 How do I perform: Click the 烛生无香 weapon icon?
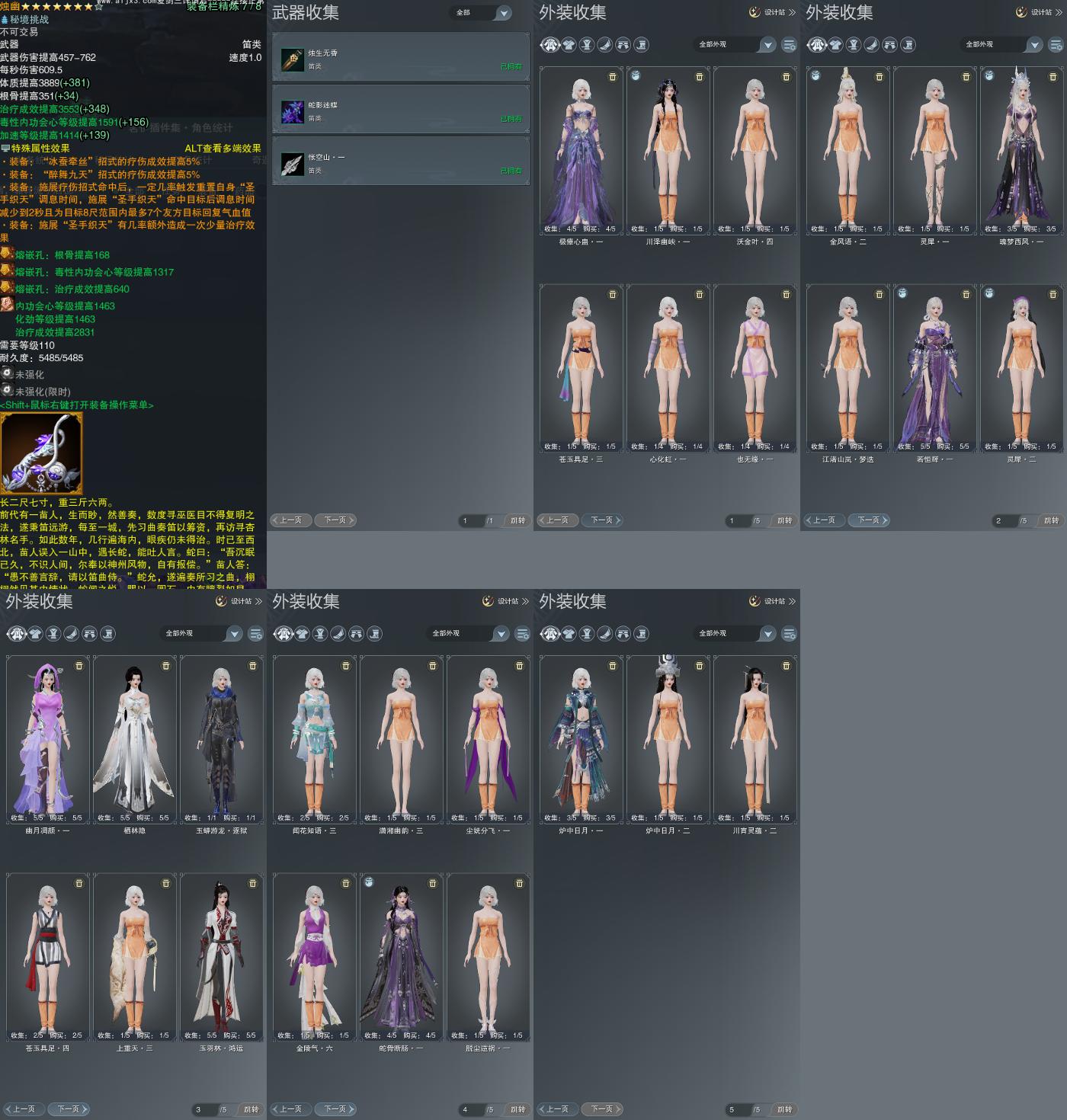(x=292, y=59)
